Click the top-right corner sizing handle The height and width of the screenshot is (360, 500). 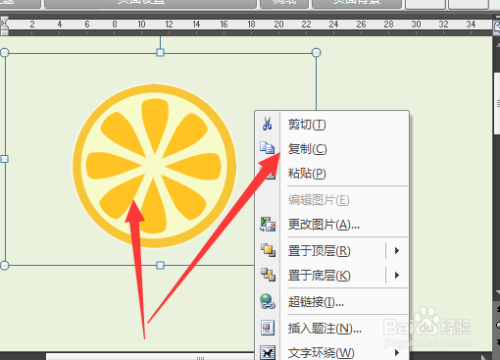[316, 52]
